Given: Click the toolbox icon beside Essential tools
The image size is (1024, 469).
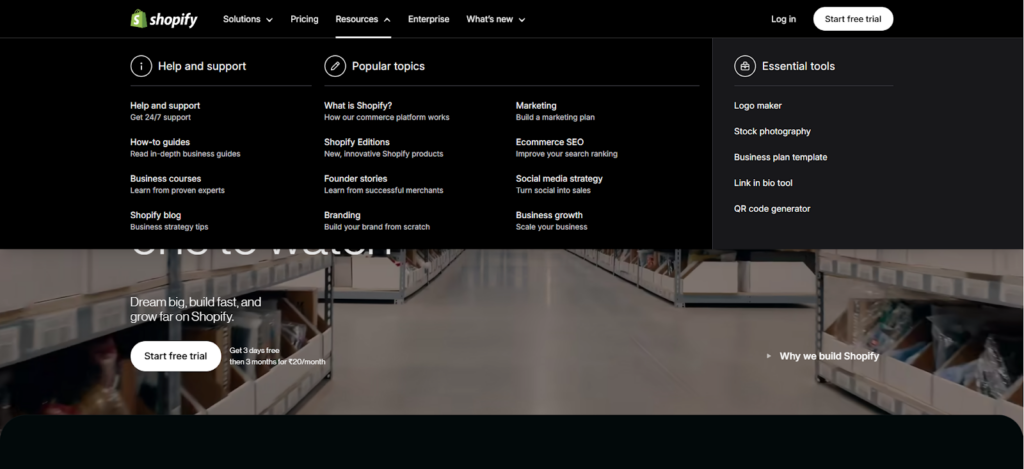Looking at the screenshot, I should coord(745,66).
